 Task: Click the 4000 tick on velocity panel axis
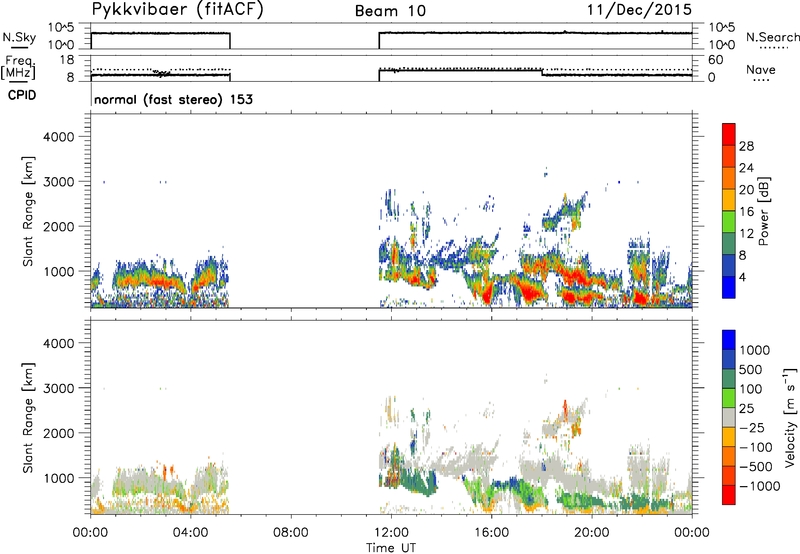59,343
